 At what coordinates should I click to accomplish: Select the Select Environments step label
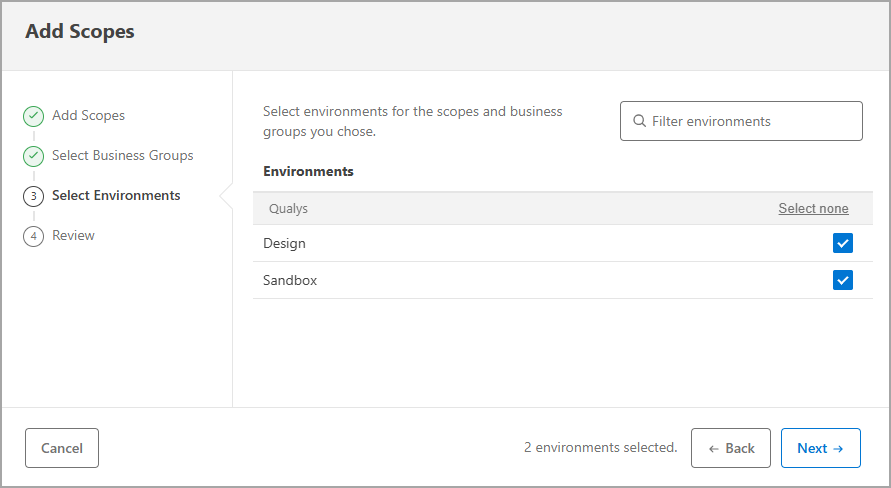(x=116, y=196)
